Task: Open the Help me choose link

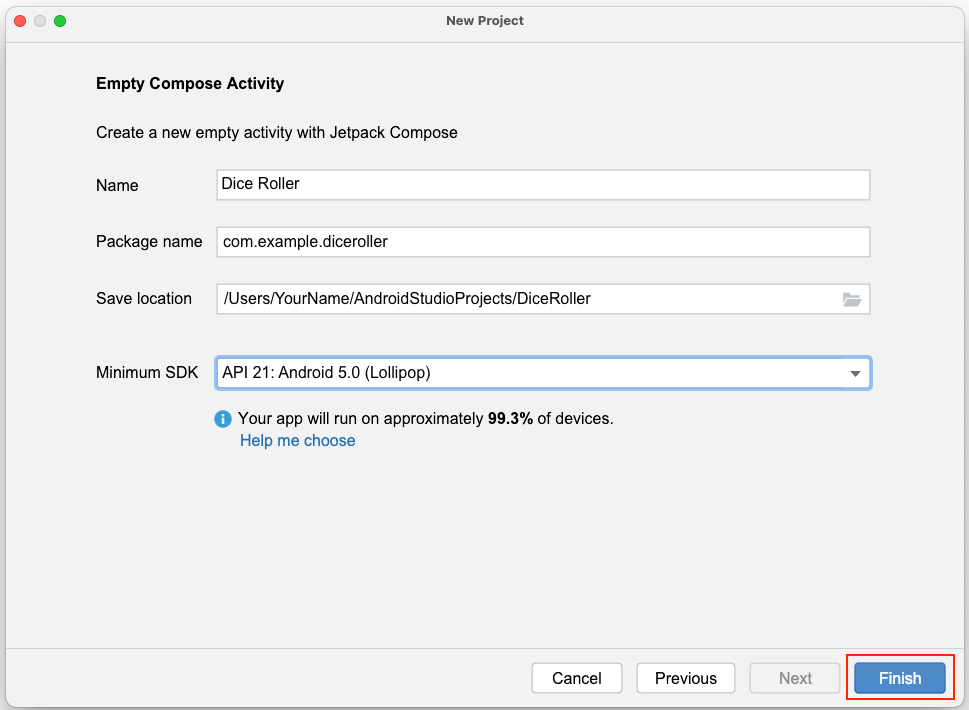Action: pos(297,440)
